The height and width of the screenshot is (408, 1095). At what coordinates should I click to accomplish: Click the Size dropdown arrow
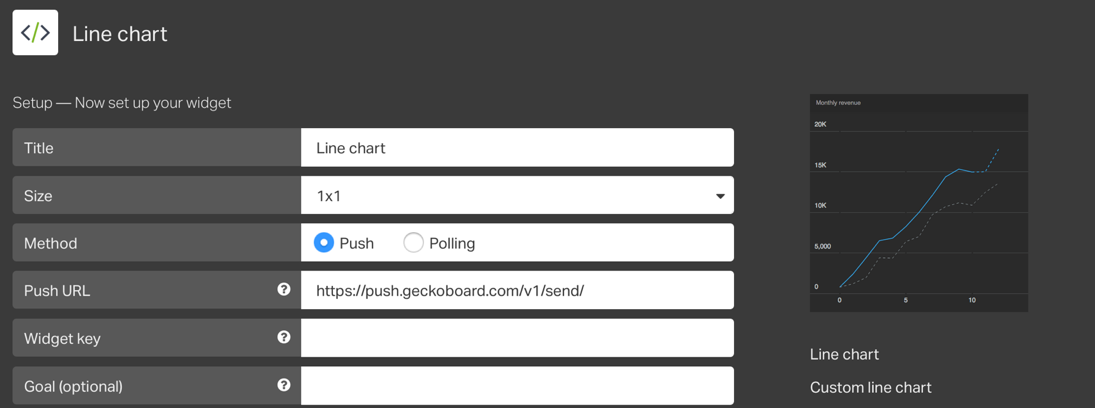click(720, 196)
